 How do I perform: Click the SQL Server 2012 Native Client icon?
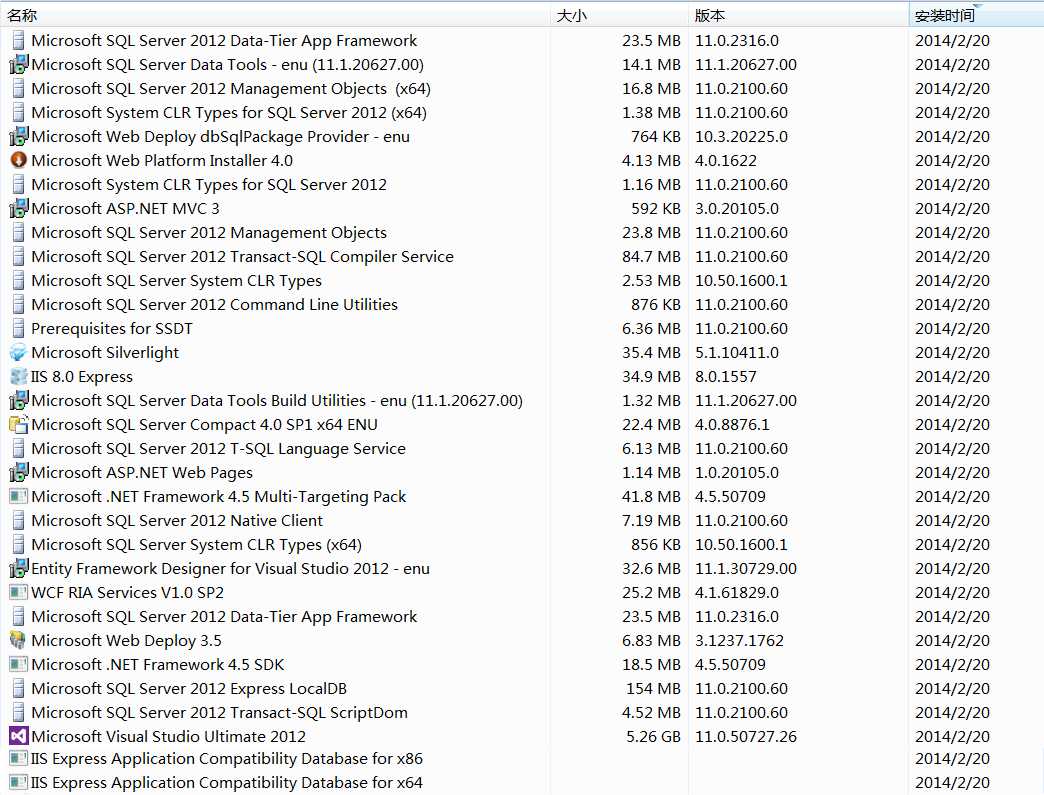[x=19, y=520]
